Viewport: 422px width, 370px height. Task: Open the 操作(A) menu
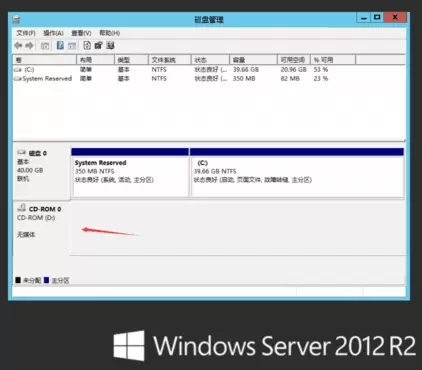click(53, 33)
